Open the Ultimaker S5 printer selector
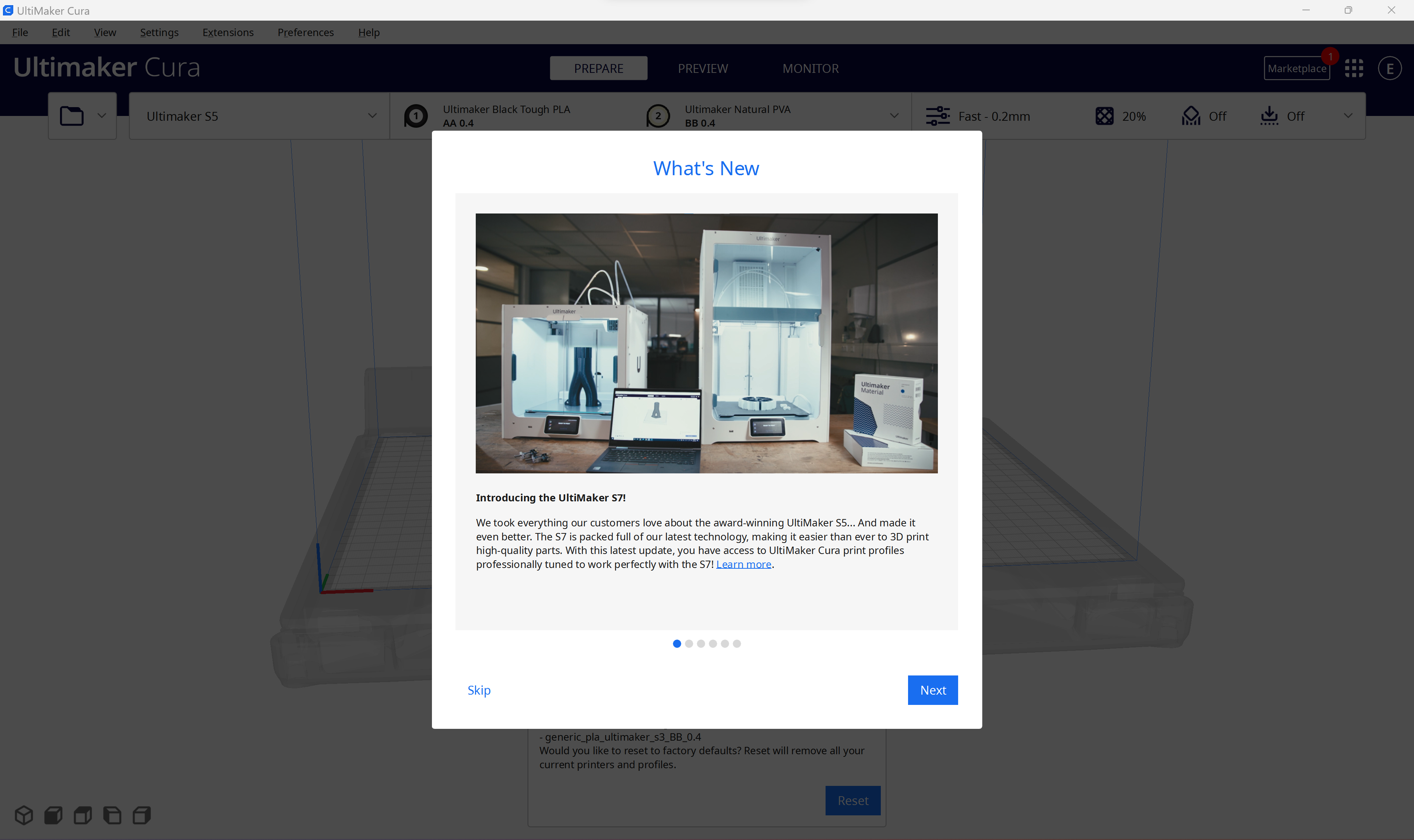 click(259, 116)
